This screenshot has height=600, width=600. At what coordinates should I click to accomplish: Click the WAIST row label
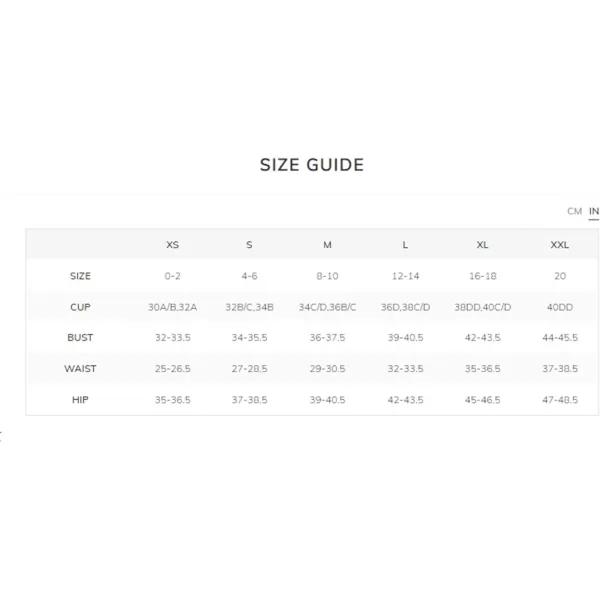(x=80, y=368)
